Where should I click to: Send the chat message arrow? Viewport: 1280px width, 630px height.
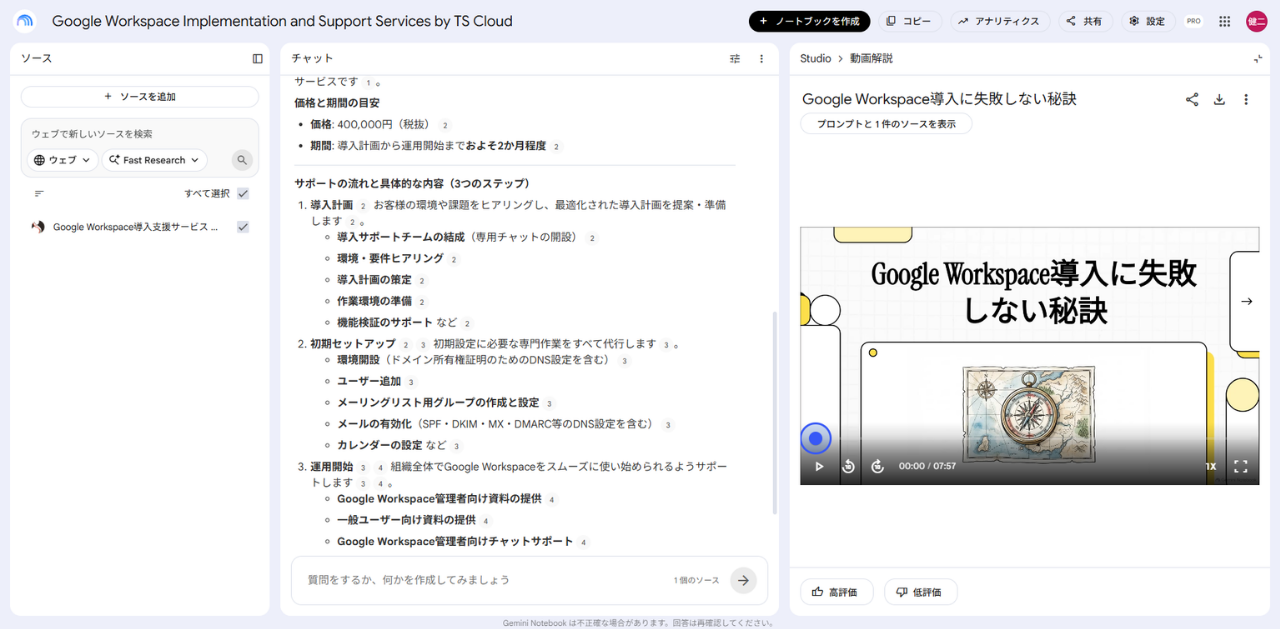click(743, 580)
